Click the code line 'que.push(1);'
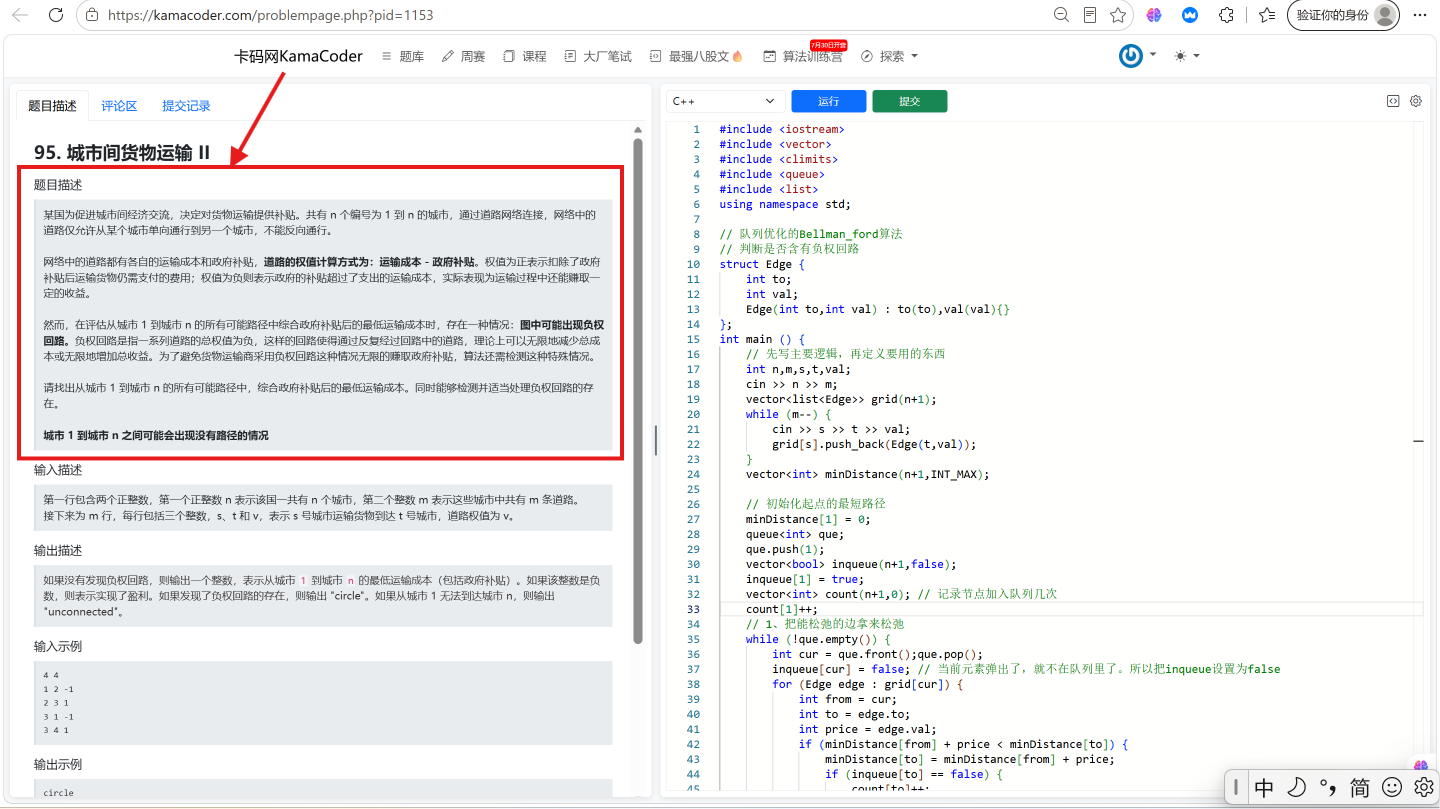The image size is (1440, 809). tap(785, 549)
